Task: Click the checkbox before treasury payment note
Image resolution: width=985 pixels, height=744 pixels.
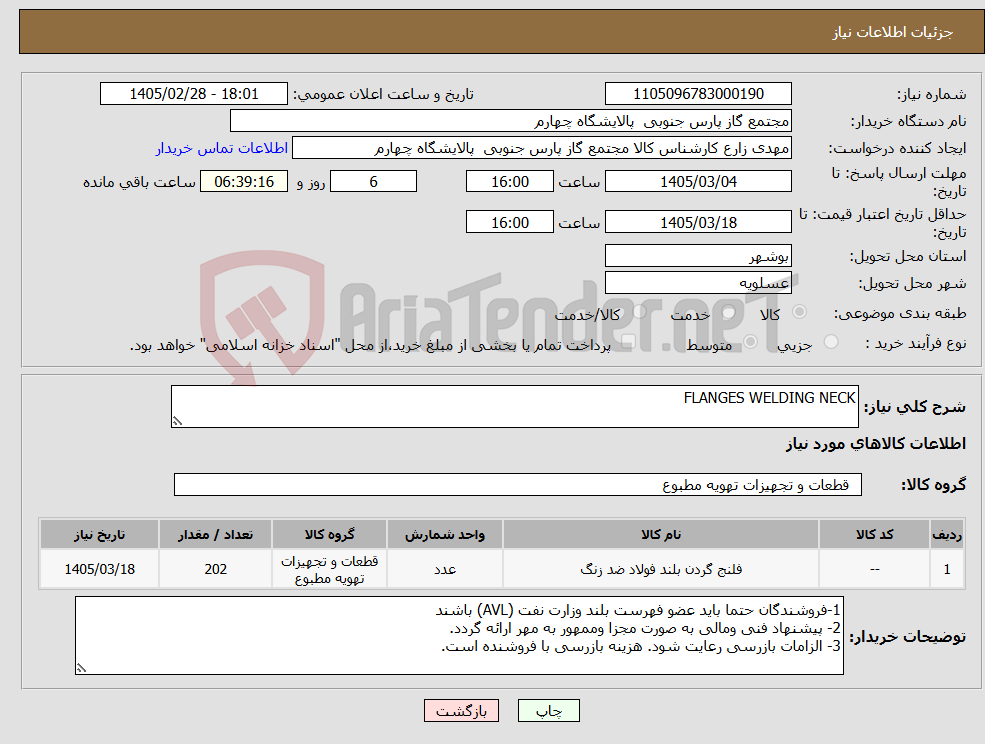Action: tap(626, 342)
